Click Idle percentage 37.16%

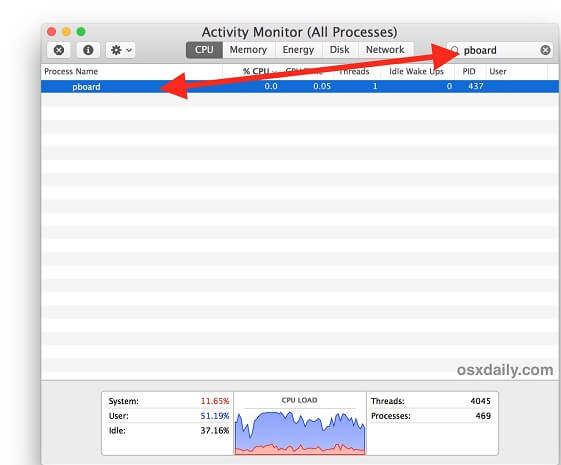[x=215, y=430]
